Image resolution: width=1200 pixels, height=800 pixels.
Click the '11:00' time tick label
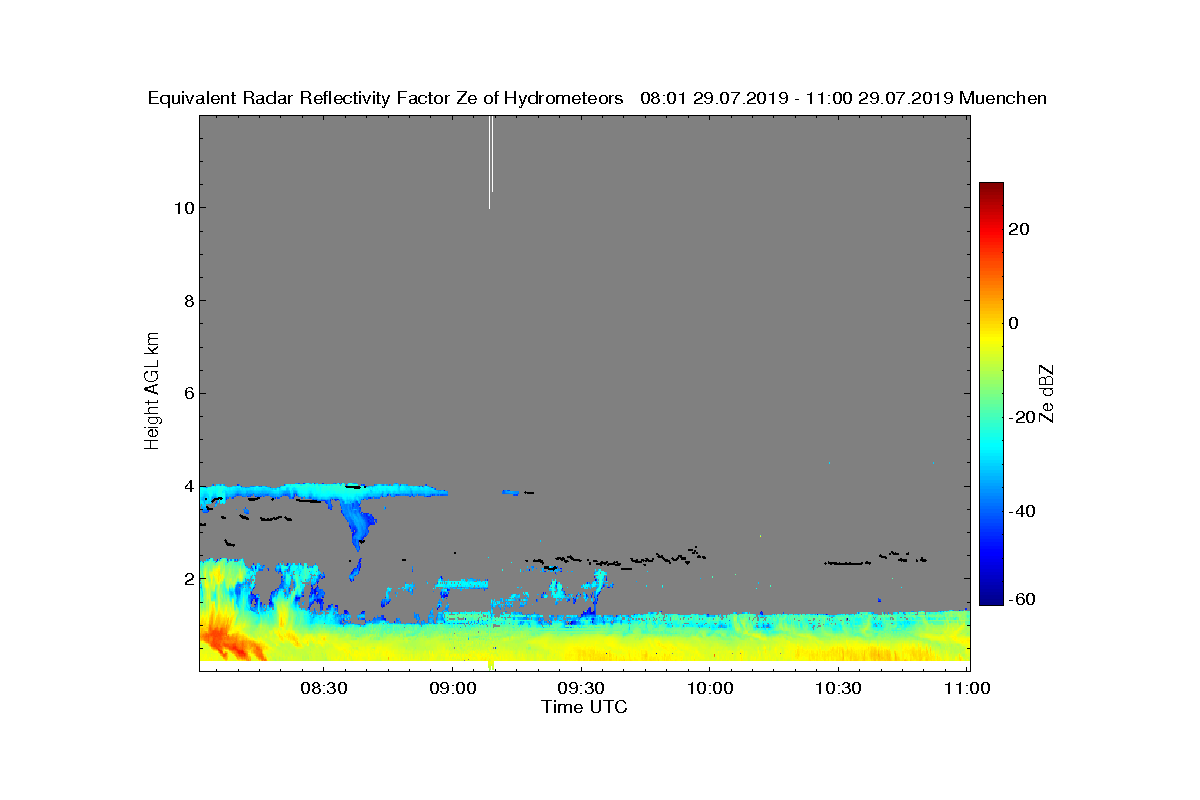[967, 689]
